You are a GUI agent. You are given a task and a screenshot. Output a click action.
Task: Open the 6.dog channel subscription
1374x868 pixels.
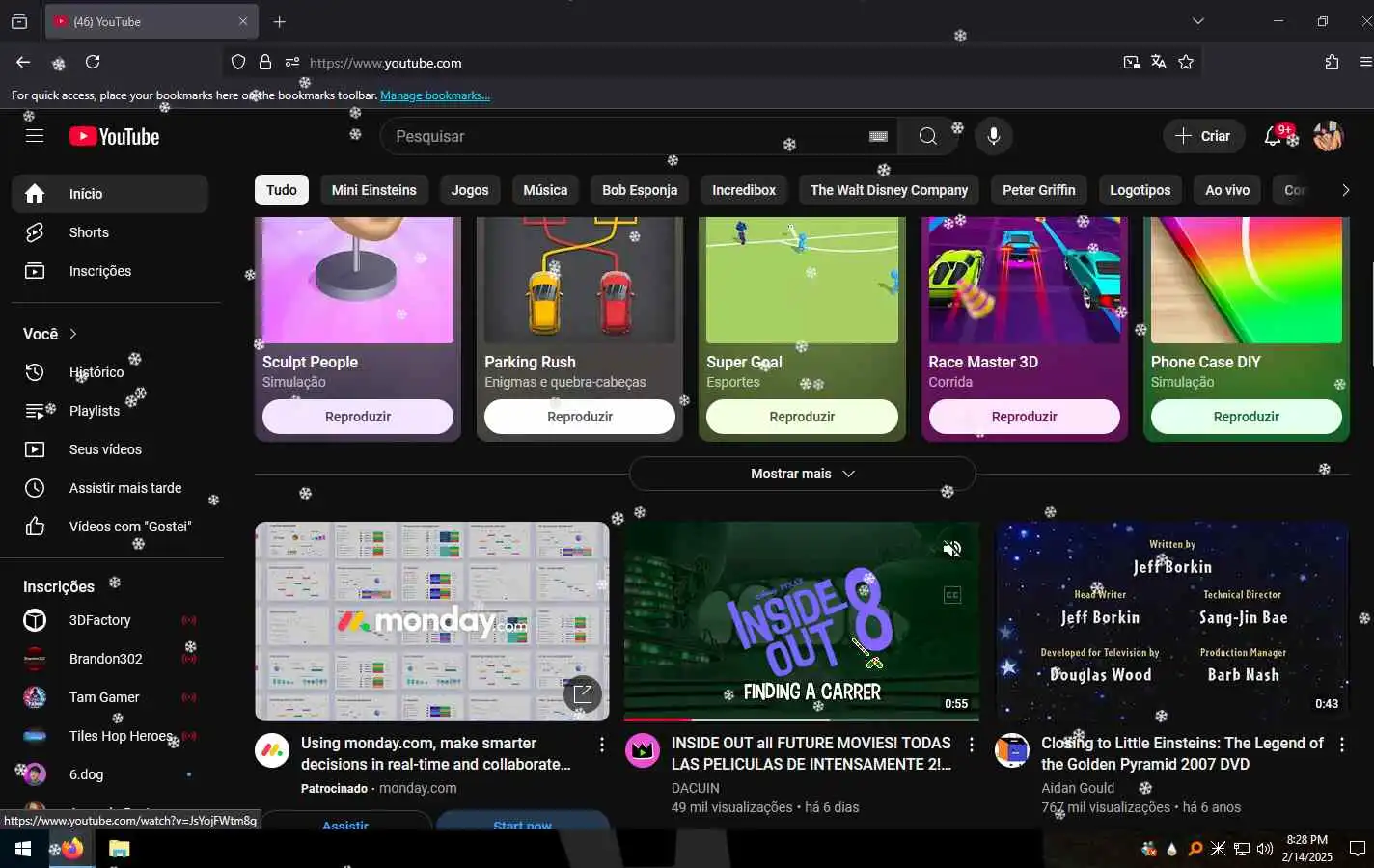click(110, 774)
